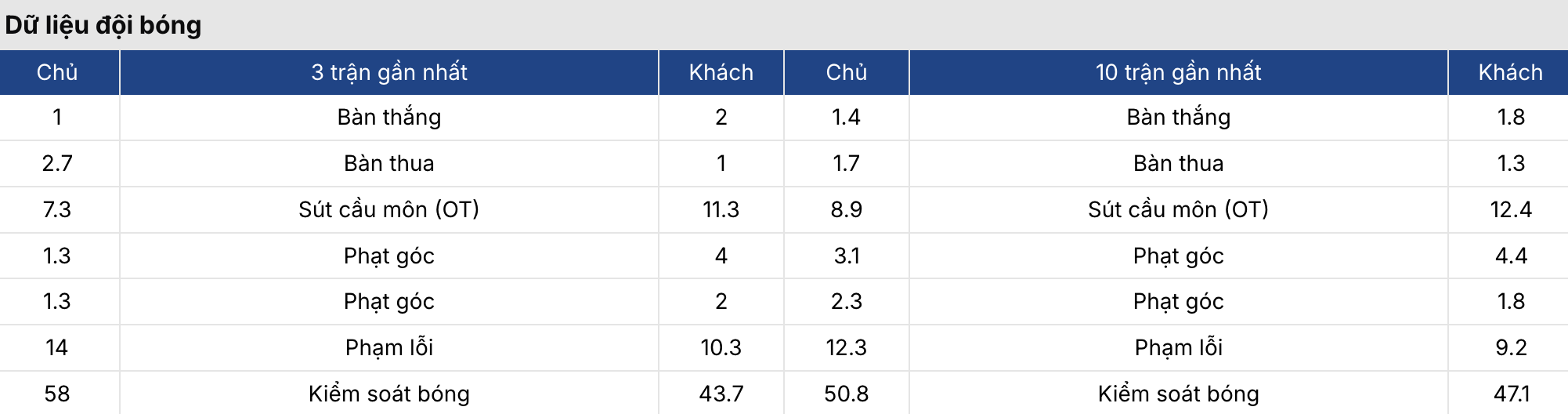Select "Kiểm soát bóng" label under 10 trận gần nhất
Screen dimensions: 1568x414
click(x=1178, y=394)
